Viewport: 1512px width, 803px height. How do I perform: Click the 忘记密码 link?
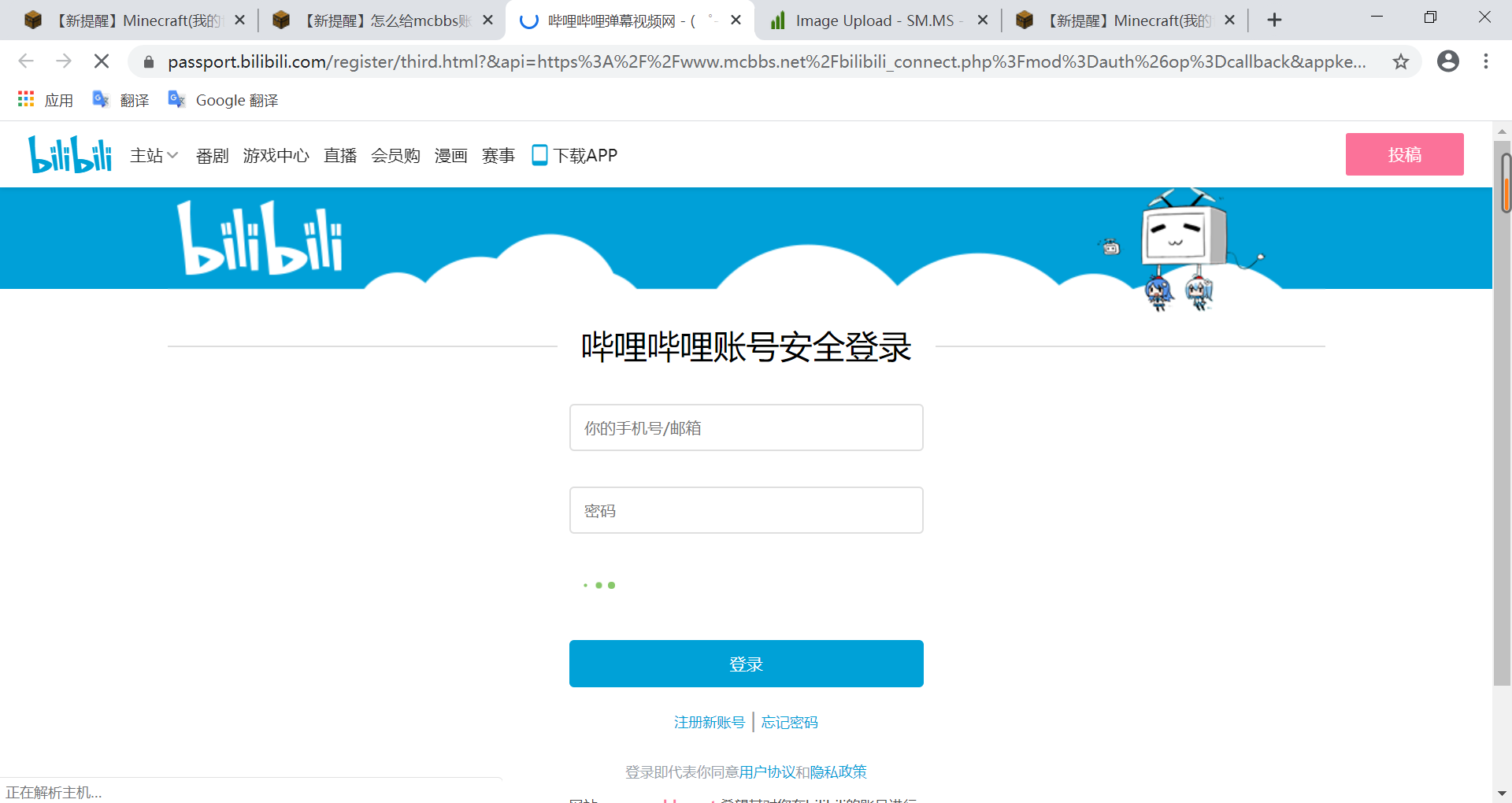coord(789,722)
